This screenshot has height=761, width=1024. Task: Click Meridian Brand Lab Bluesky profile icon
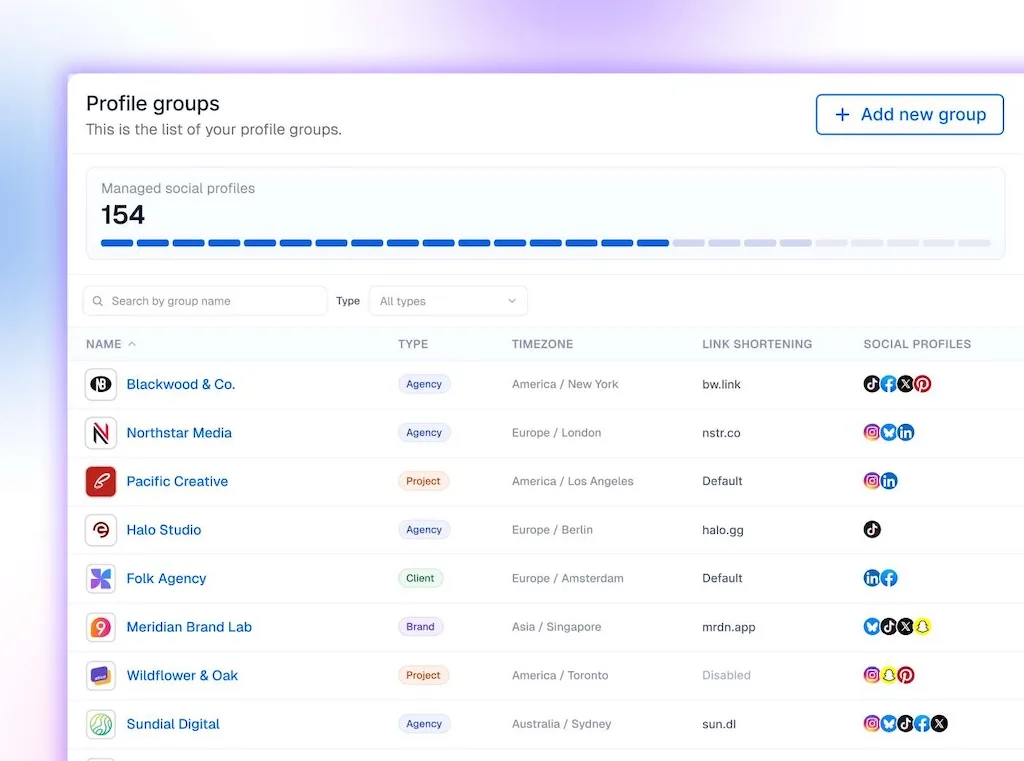coord(872,626)
